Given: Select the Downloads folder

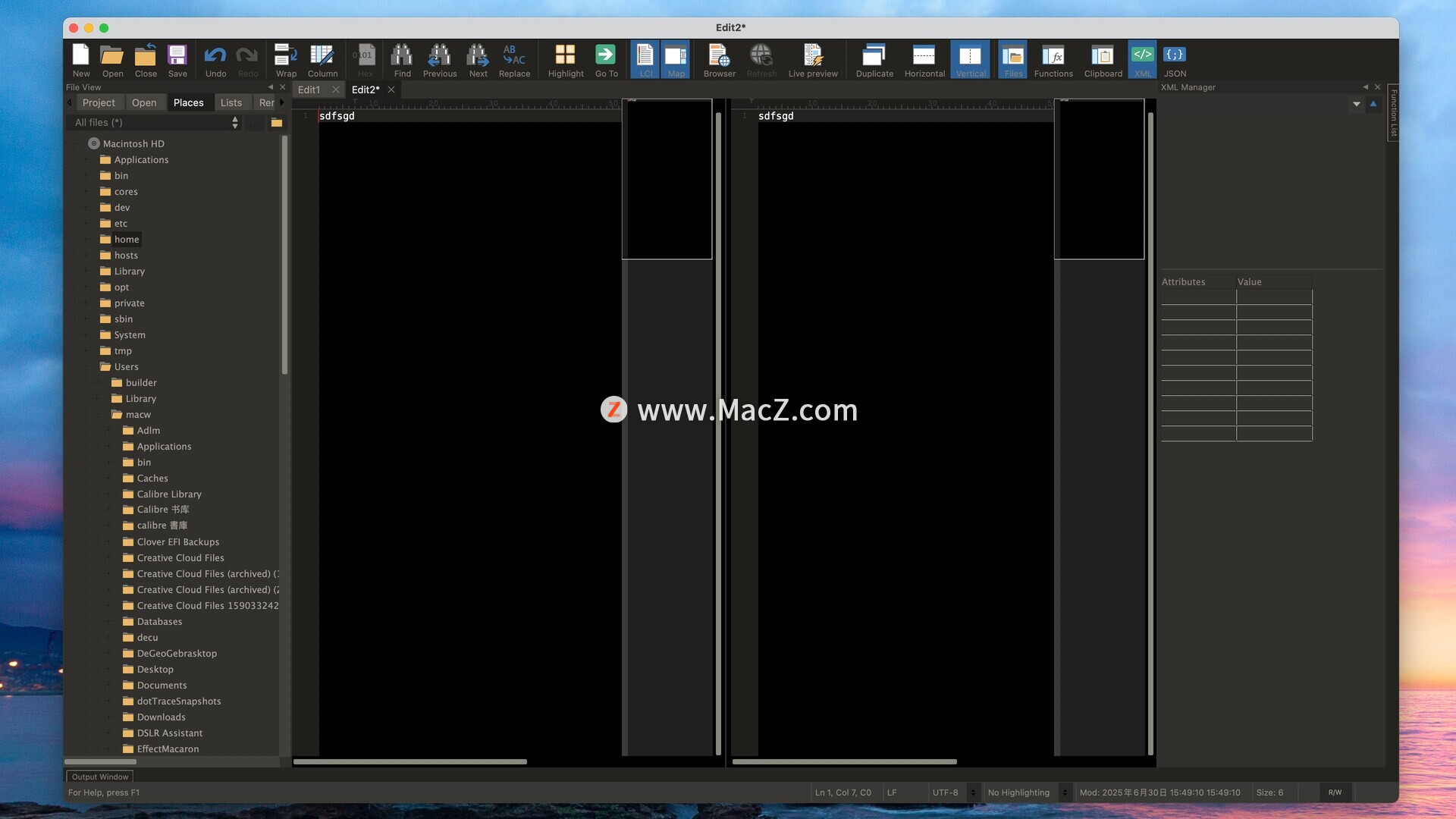Looking at the screenshot, I should [x=161, y=717].
